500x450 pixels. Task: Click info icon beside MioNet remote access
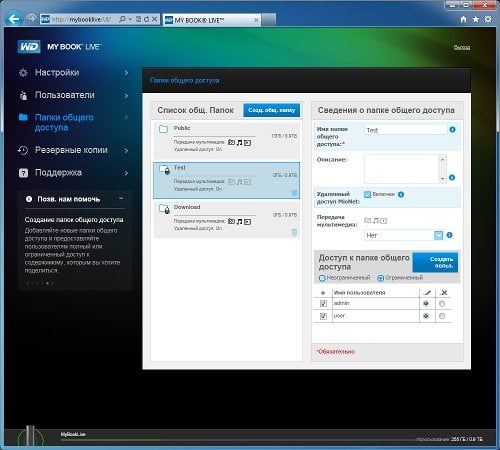pos(401,194)
